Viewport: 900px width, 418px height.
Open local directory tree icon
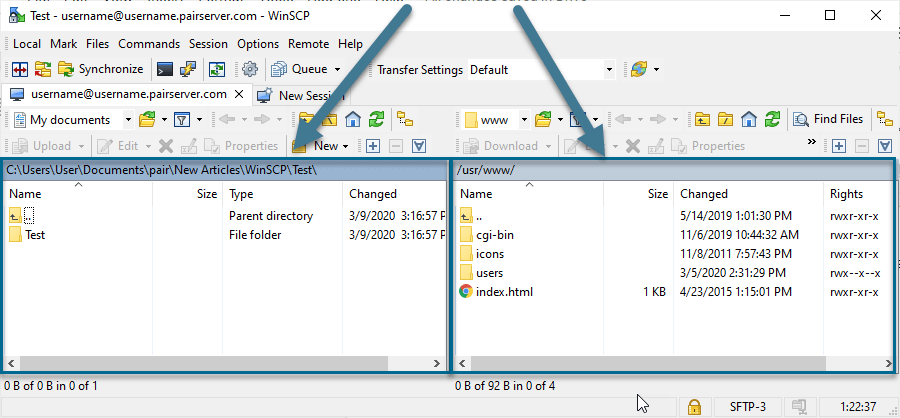405,120
